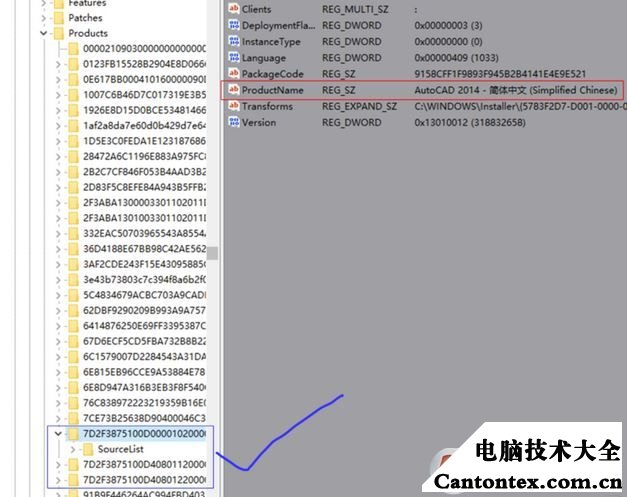The image size is (627, 497).
Task: Click the 0x00000409 (1033) language data
Action: pos(456,58)
